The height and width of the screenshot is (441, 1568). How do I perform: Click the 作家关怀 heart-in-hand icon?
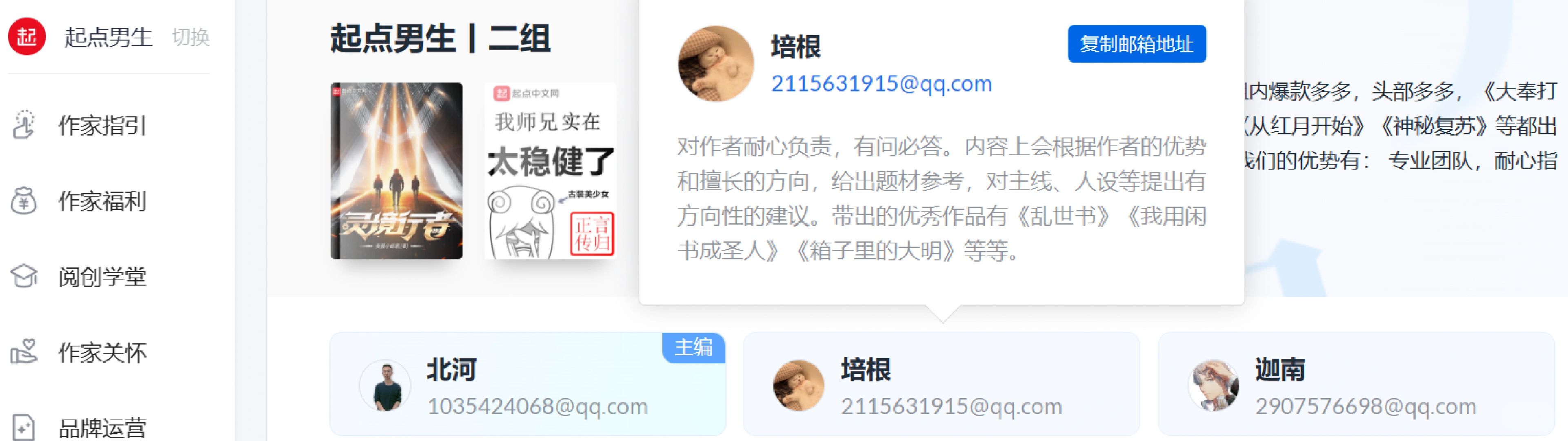point(24,352)
